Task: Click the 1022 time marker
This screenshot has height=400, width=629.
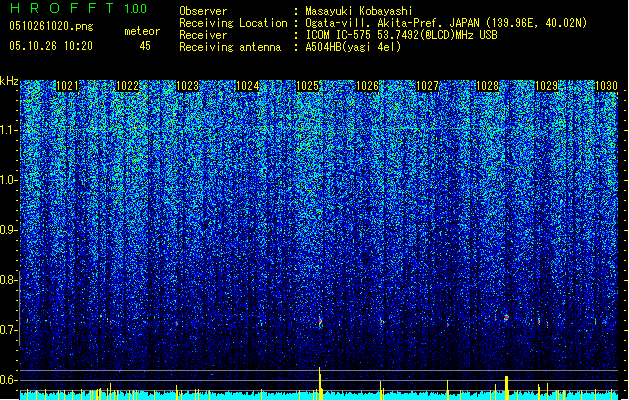Action: pos(127,86)
